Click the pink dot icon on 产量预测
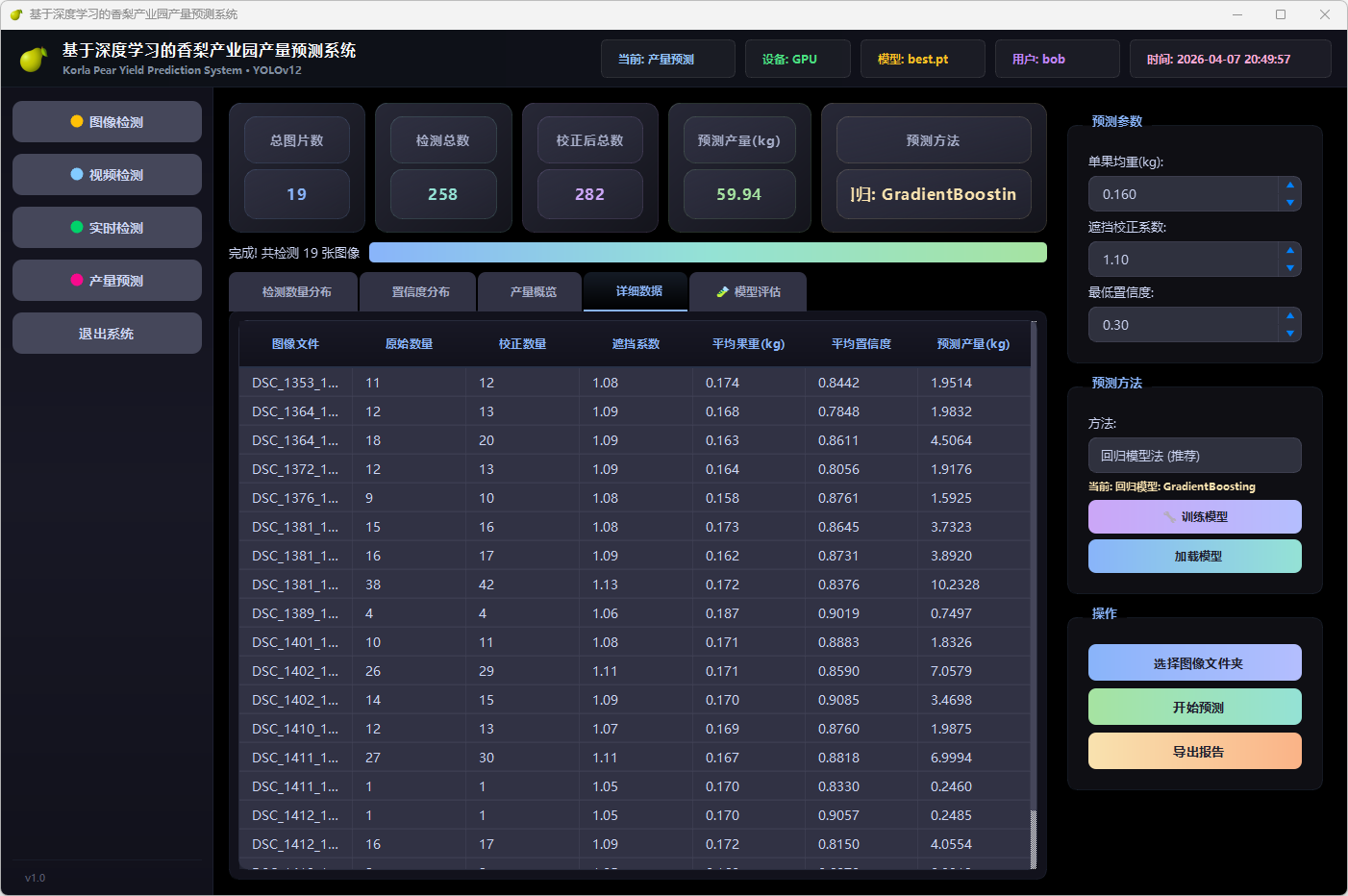The width and height of the screenshot is (1348, 896). [77, 281]
